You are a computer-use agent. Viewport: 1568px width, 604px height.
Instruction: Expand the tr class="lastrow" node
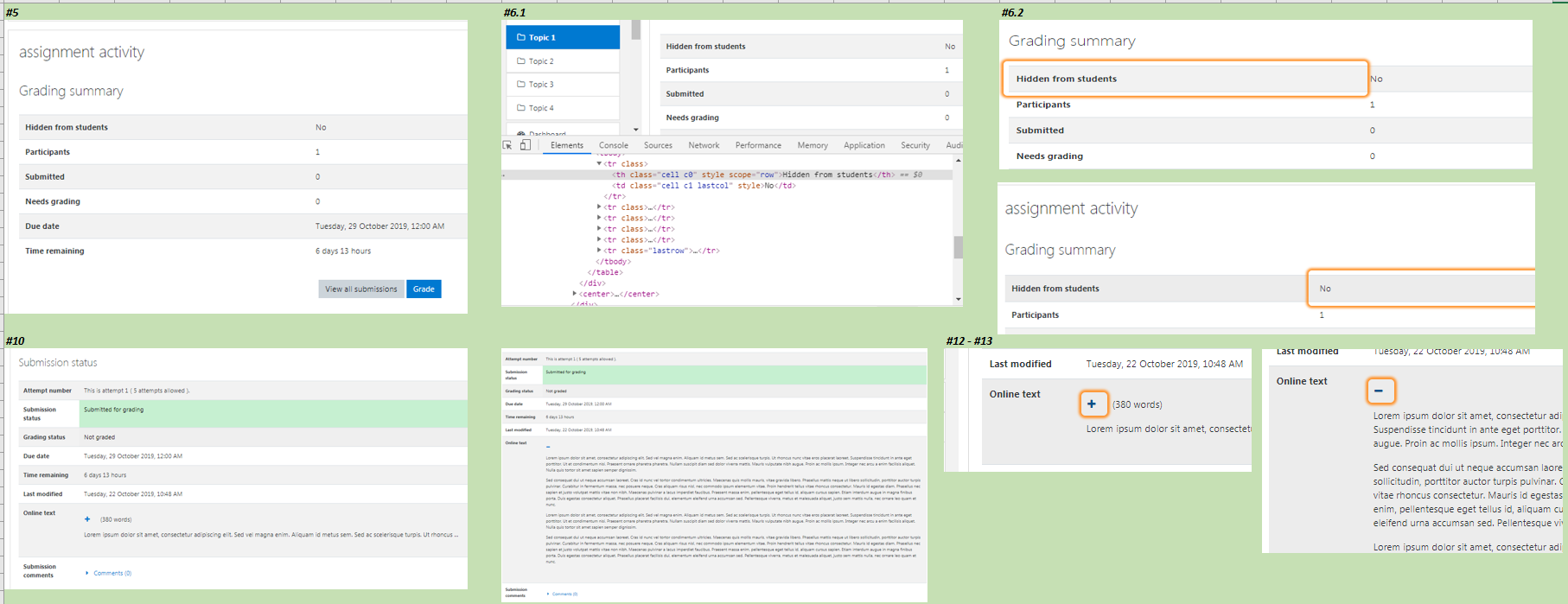coord(599,251)
